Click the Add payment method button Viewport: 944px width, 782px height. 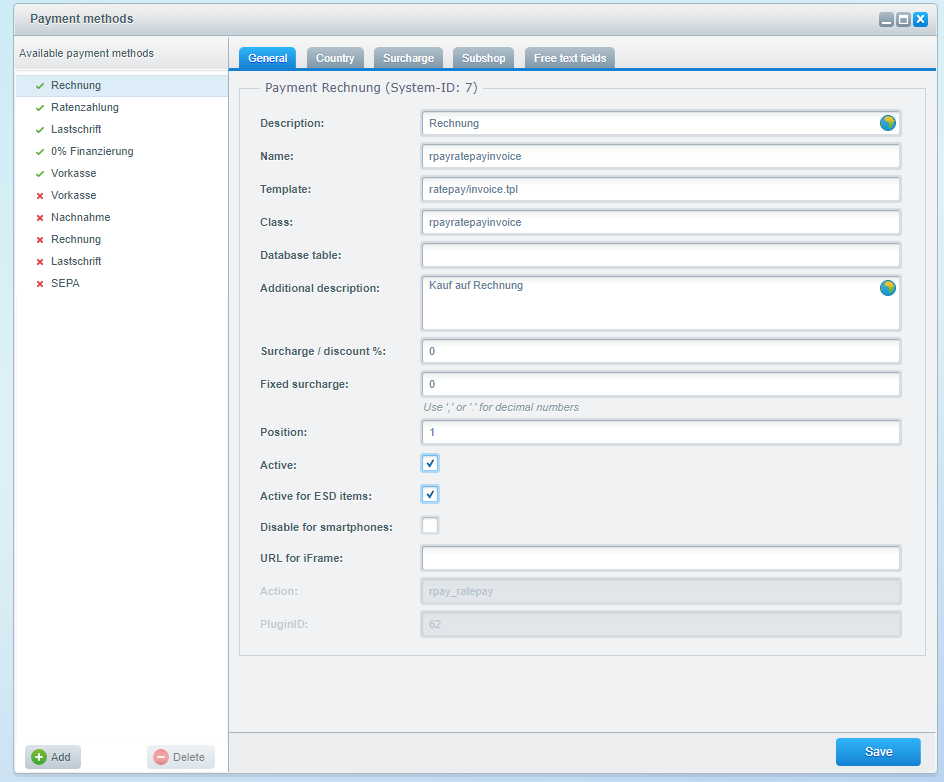(52, 757)
